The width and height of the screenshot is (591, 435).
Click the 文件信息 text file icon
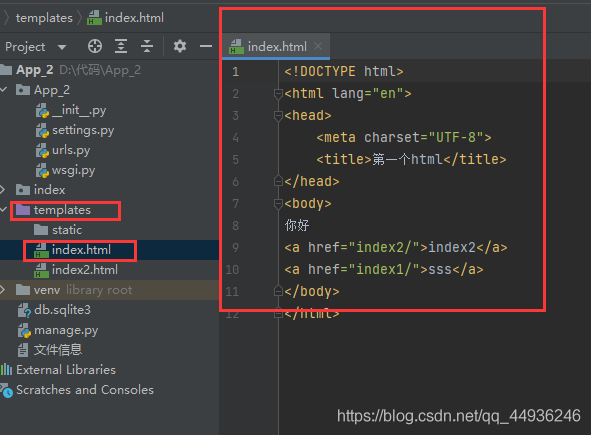click(x=23, y=350)
